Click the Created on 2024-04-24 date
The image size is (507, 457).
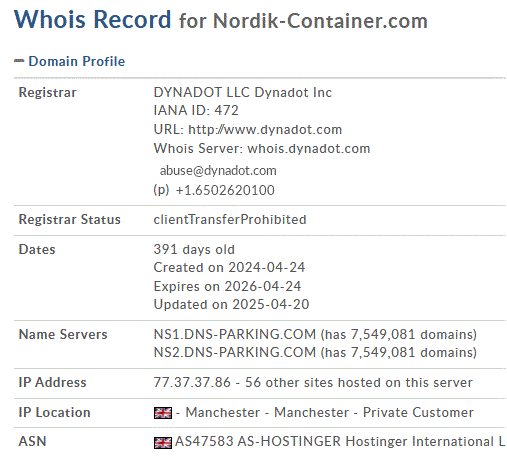click(x=229, y=267)
